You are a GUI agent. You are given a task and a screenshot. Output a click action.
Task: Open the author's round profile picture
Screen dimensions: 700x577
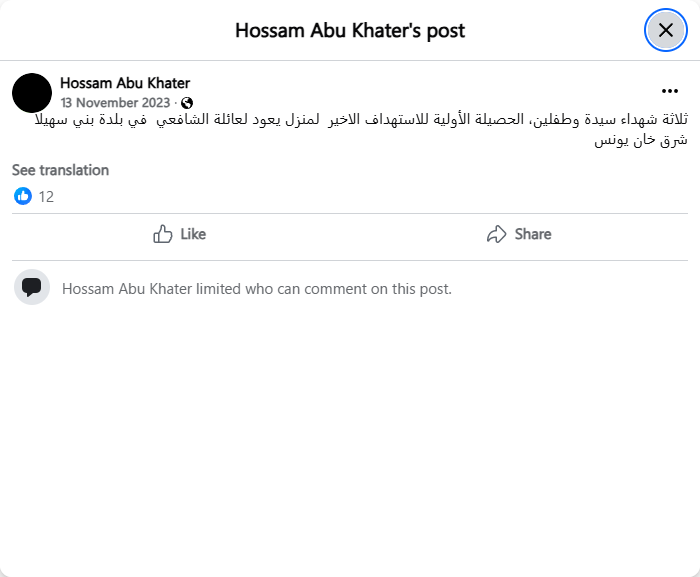tap(32, 92)
